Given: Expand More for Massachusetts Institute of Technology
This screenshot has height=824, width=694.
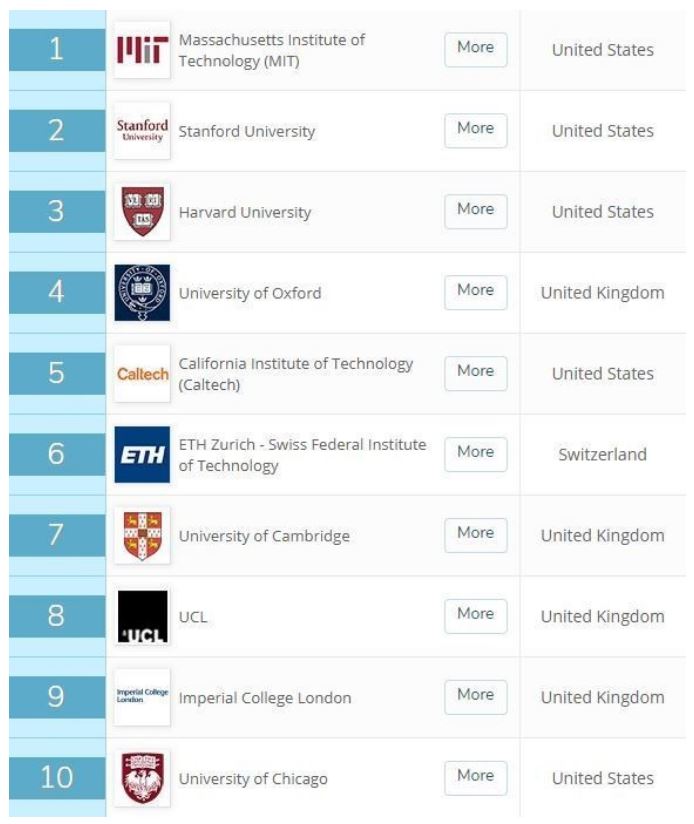Looking at the screenshot, I should pos(475,48).
